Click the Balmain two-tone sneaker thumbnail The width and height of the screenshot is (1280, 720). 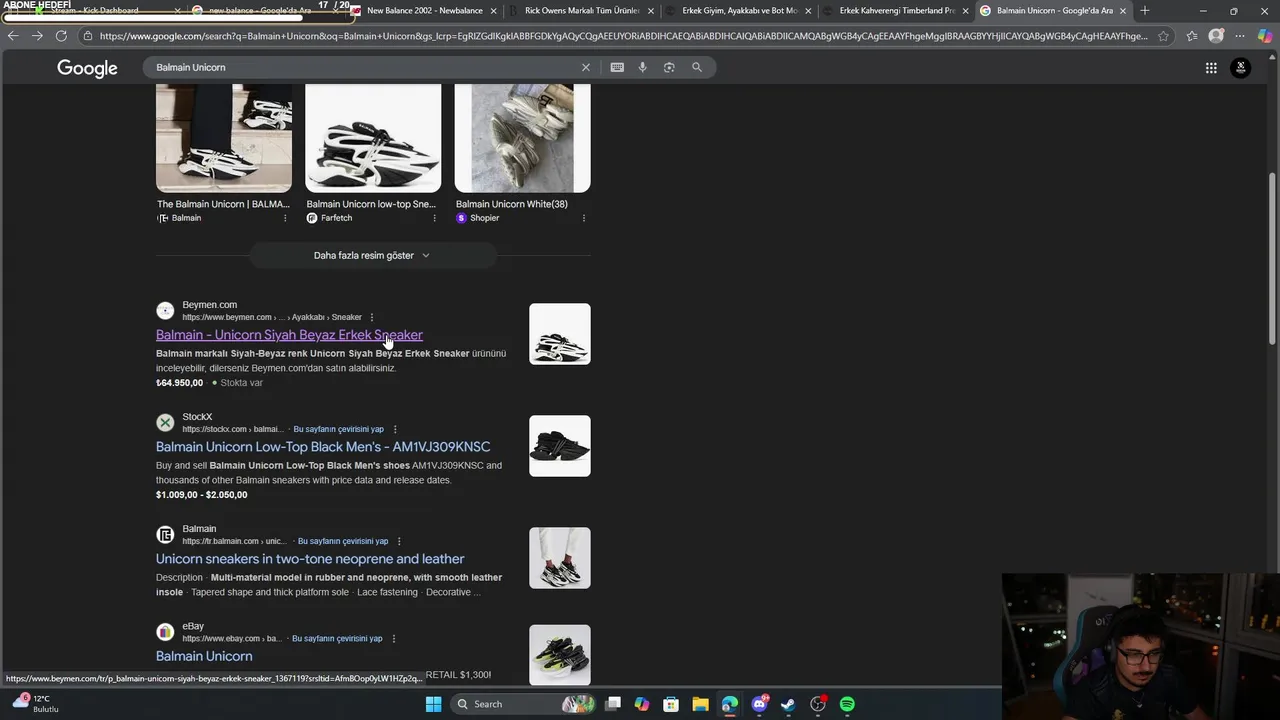pyautogui.click(x=560, y=558)
